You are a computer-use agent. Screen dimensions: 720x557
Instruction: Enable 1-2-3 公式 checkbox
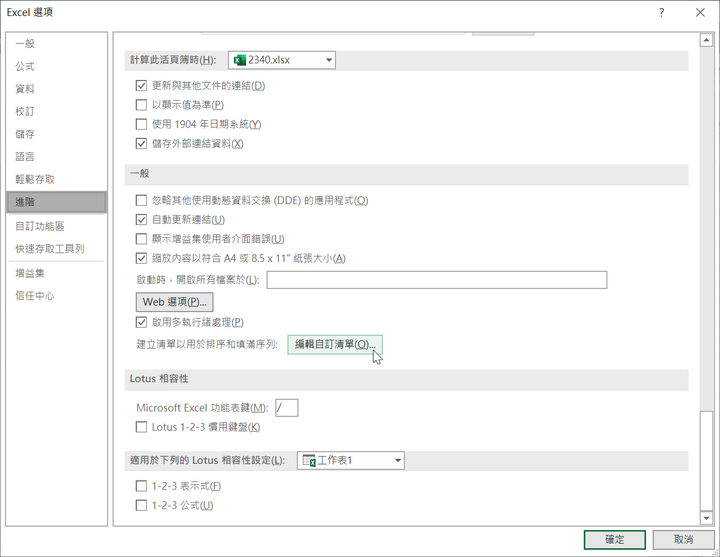(141, 505)
